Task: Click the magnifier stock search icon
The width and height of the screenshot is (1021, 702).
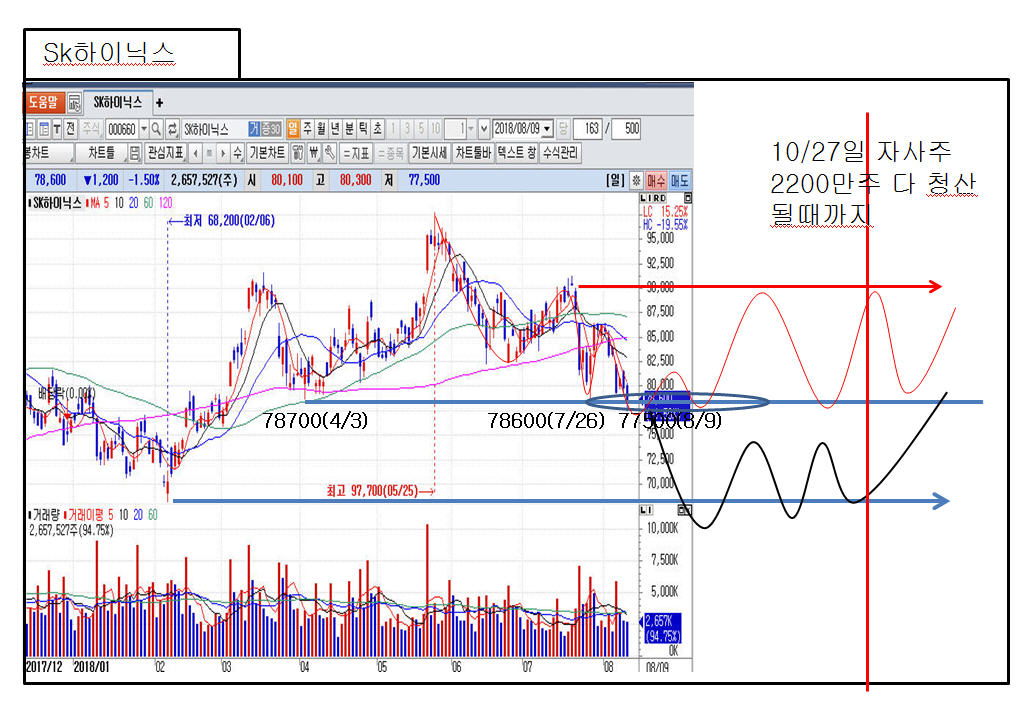Action: pyautogui.click(x=157, y=129)
